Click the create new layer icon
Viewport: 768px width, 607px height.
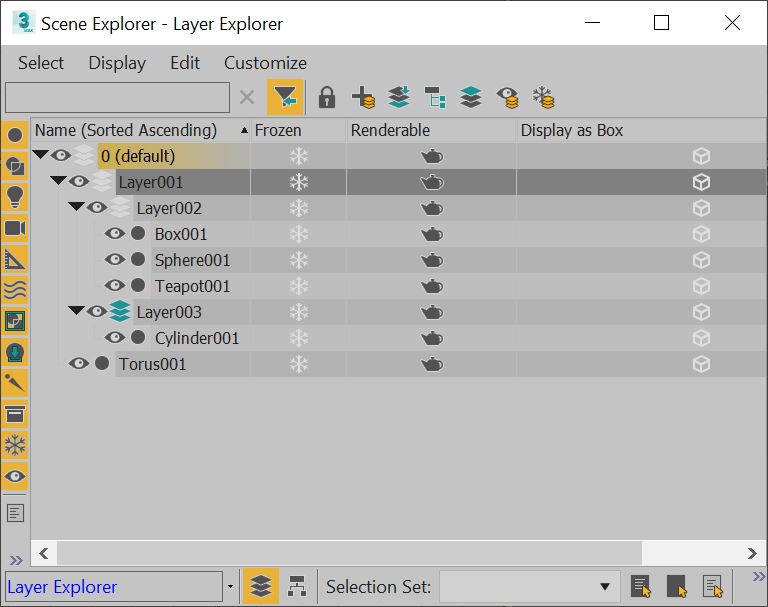(363, 97)
